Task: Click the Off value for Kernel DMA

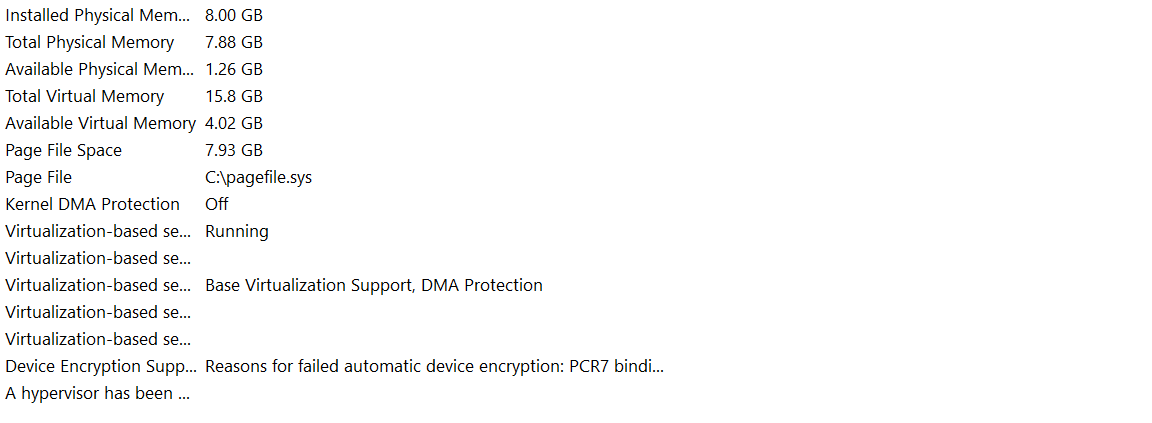Action: (216, 204)
